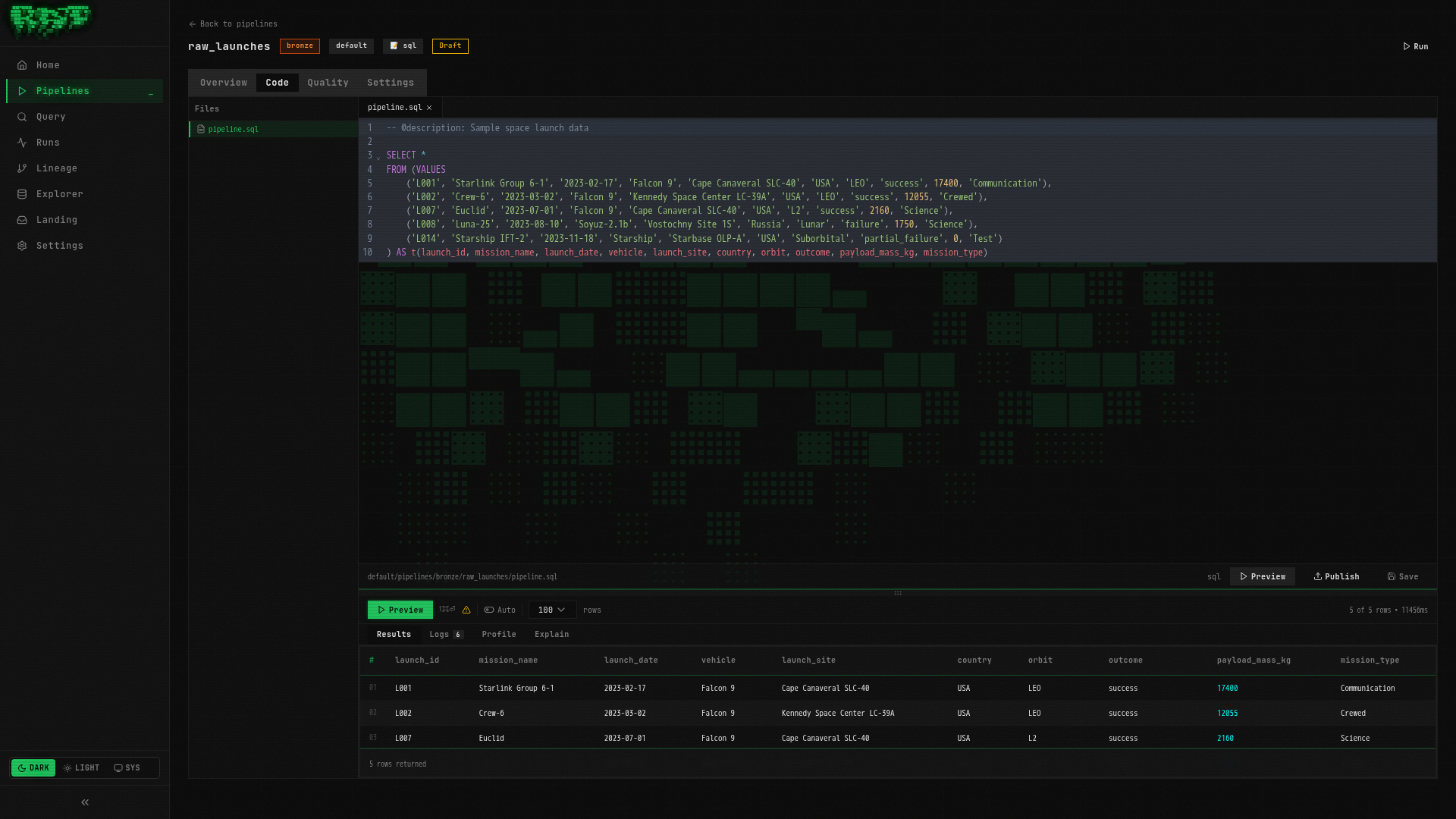The image size is (1456, 819).
Task: Click Back to pipelines link
Action: tap(233, 24)
